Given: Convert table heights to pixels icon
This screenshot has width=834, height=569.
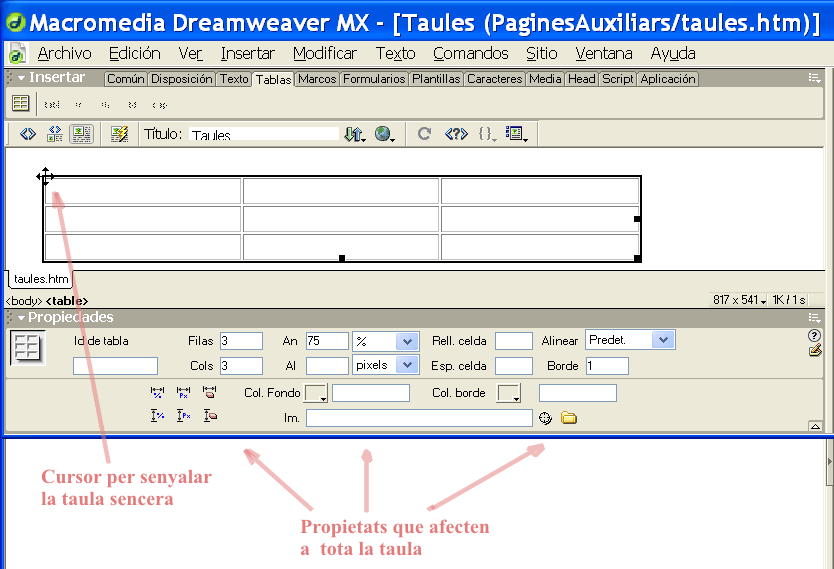Looking at the screenshot, I should pos(184,415).
